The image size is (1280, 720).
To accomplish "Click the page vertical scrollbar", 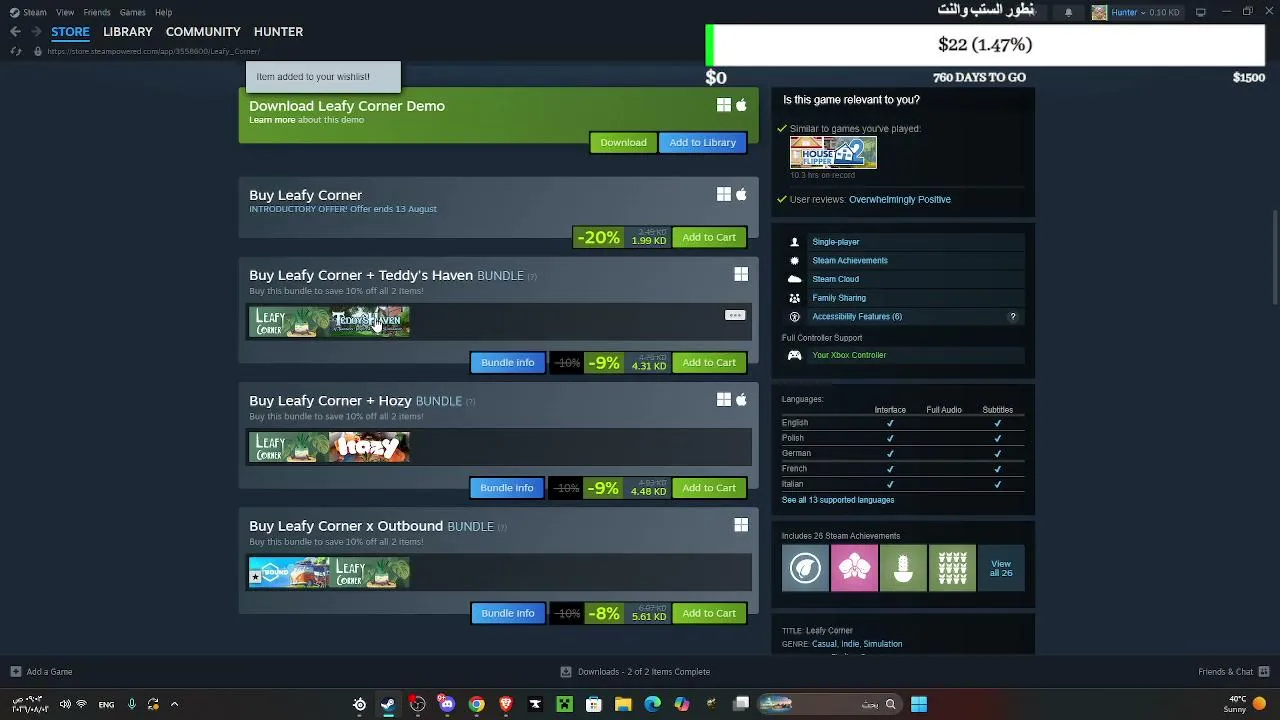I will coord(1275,256).
